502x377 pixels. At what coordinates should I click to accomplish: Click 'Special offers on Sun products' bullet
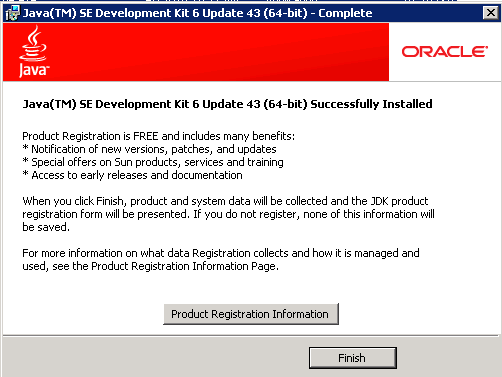click(x=153, y=162)
